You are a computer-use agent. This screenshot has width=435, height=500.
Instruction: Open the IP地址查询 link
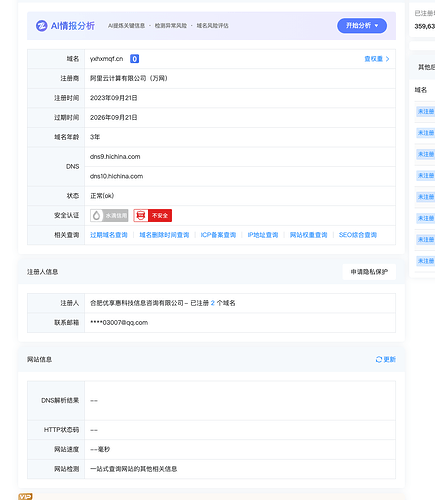click(263, 235)
